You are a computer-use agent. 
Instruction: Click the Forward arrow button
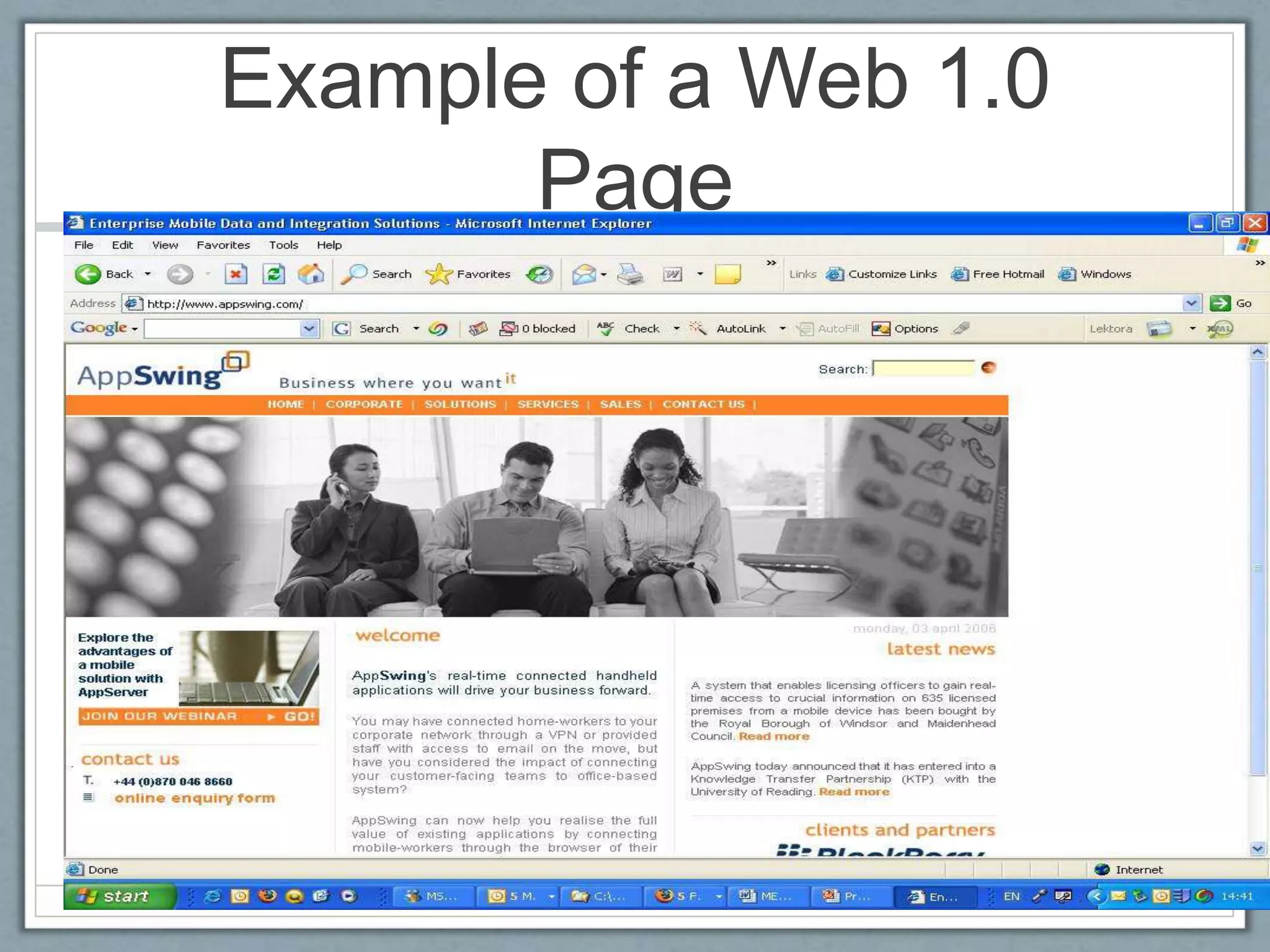[180, 274]
